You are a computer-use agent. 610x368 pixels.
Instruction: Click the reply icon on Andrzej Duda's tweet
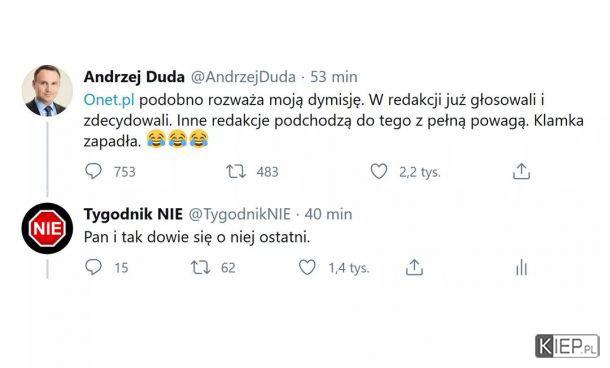[93, 171]
